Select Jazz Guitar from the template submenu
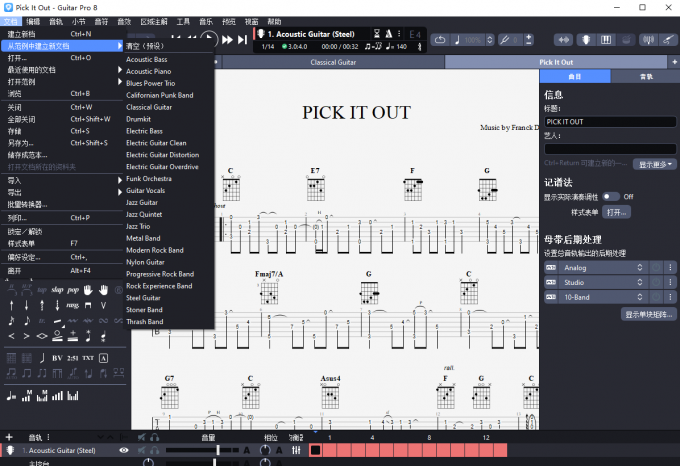Viewport: 680px width, 466px height. tap(142, 202)
